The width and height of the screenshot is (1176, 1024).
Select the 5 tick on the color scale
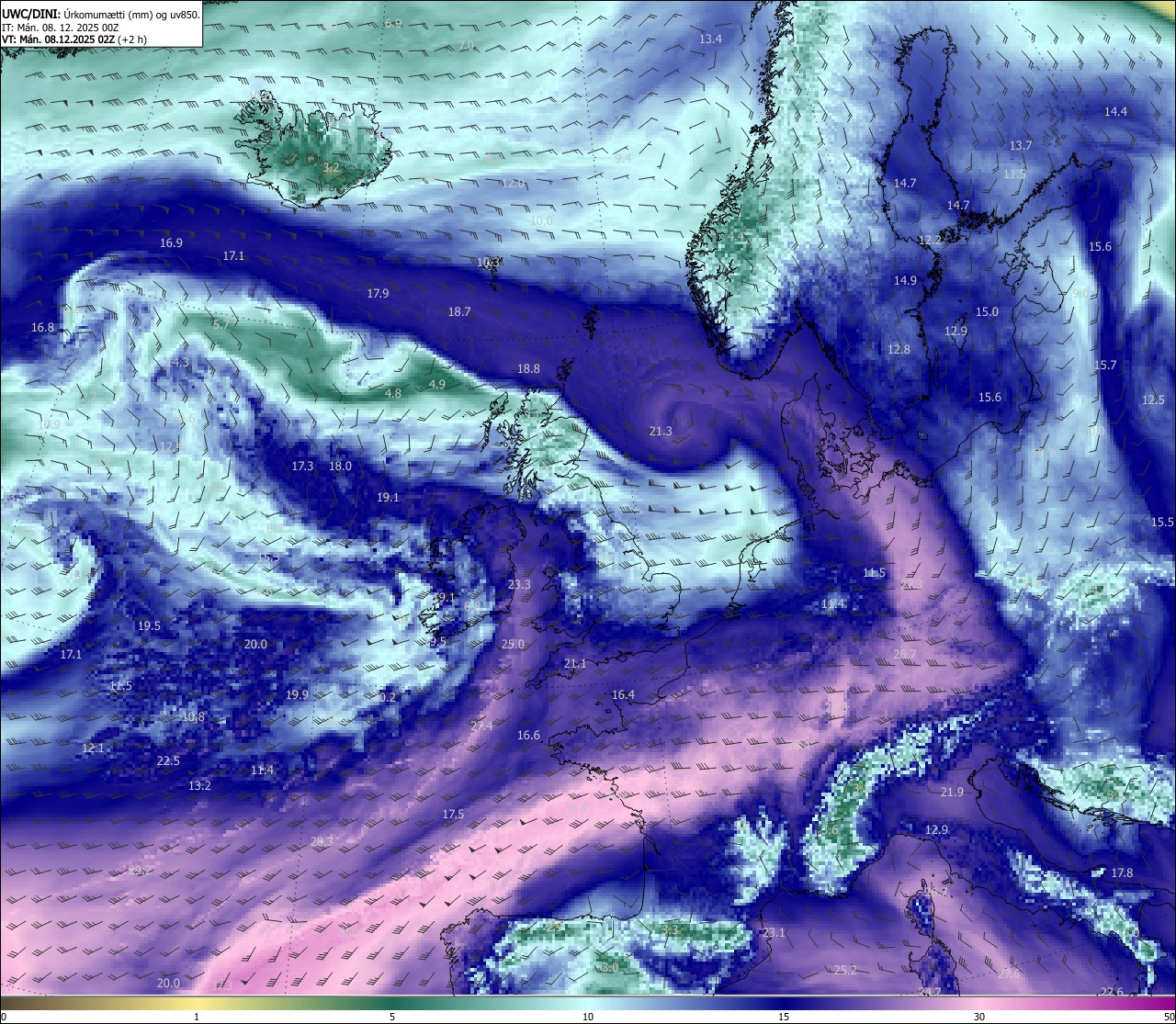tap(392, 1017)
